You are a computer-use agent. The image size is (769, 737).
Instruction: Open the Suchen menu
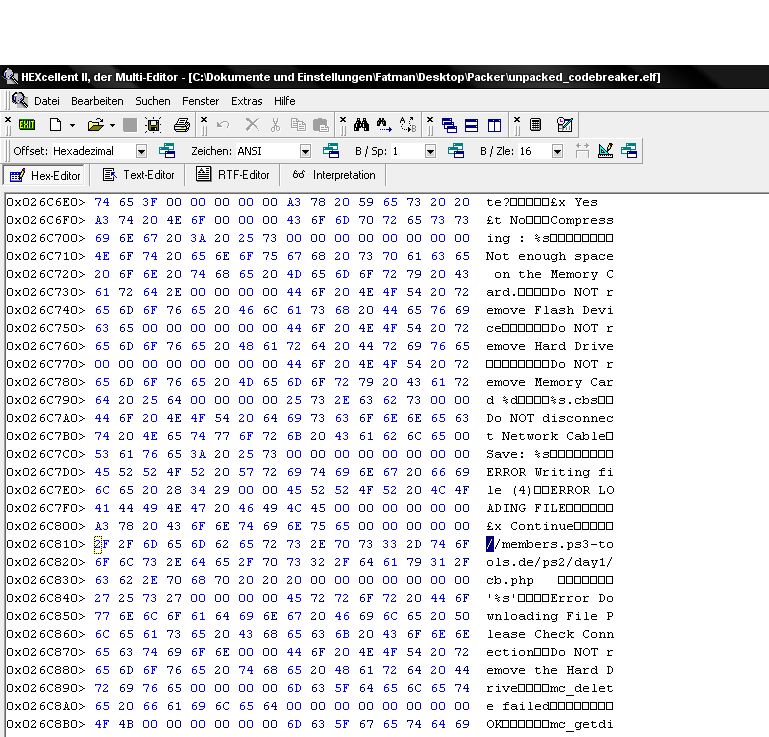153,101
